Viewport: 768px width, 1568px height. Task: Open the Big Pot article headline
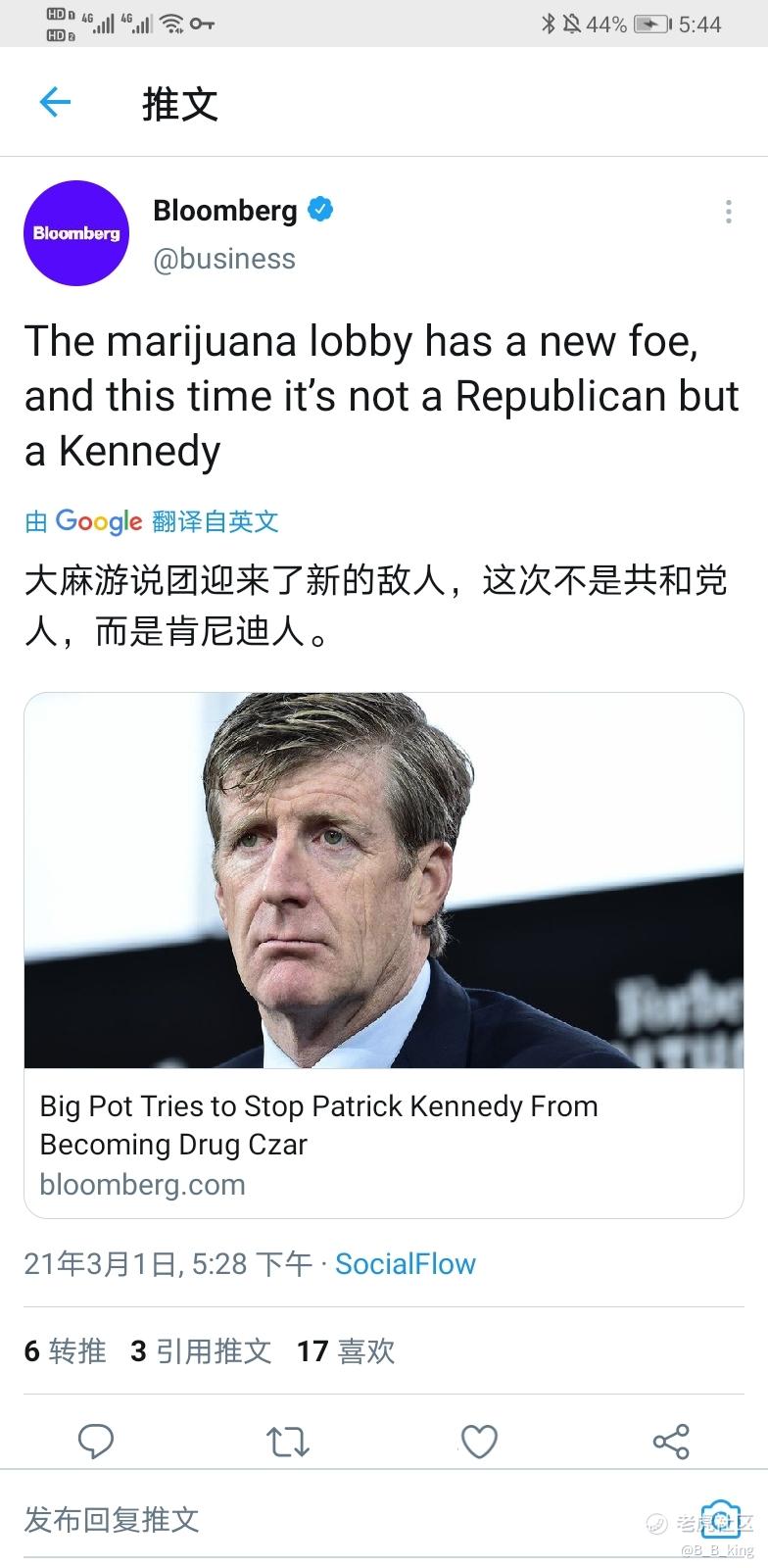pos(318,1125)
